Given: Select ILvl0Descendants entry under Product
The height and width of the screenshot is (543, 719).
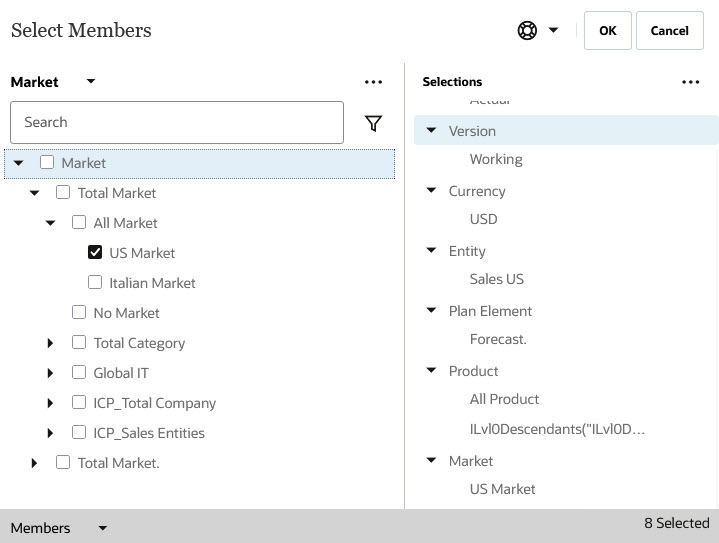Looking at the screenshot, I should tap(557, 429).
